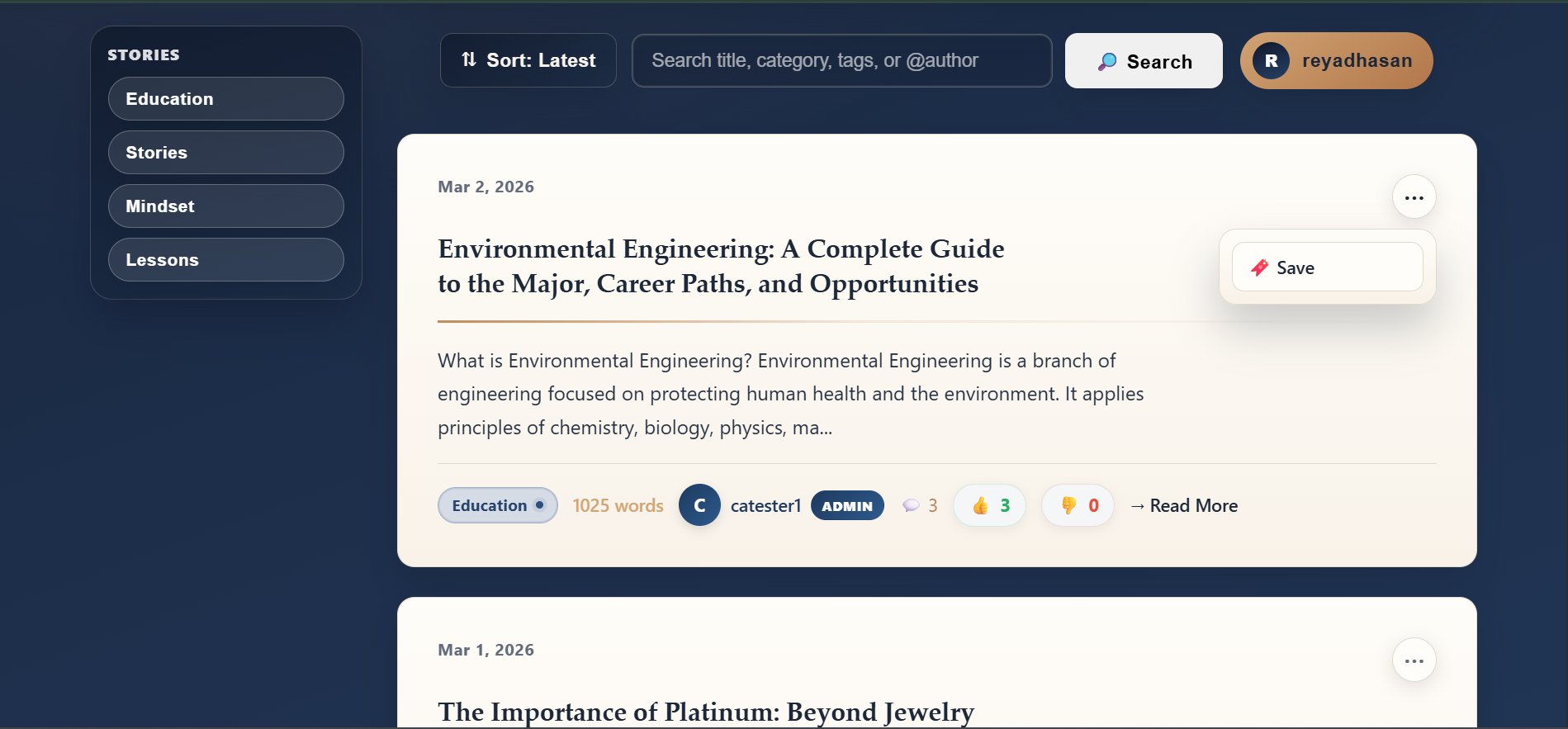Click Read More on Environmental Engineering post

point(1184,505)
